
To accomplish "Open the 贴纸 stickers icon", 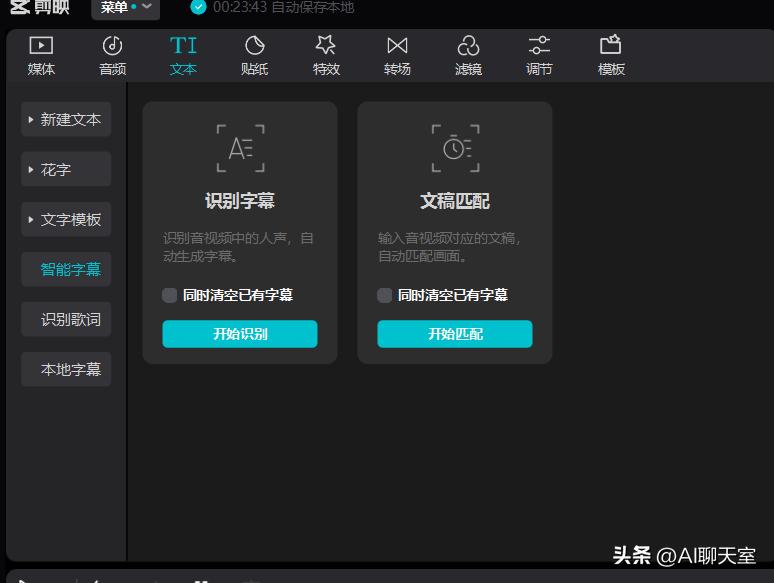I will click(255, 46).
